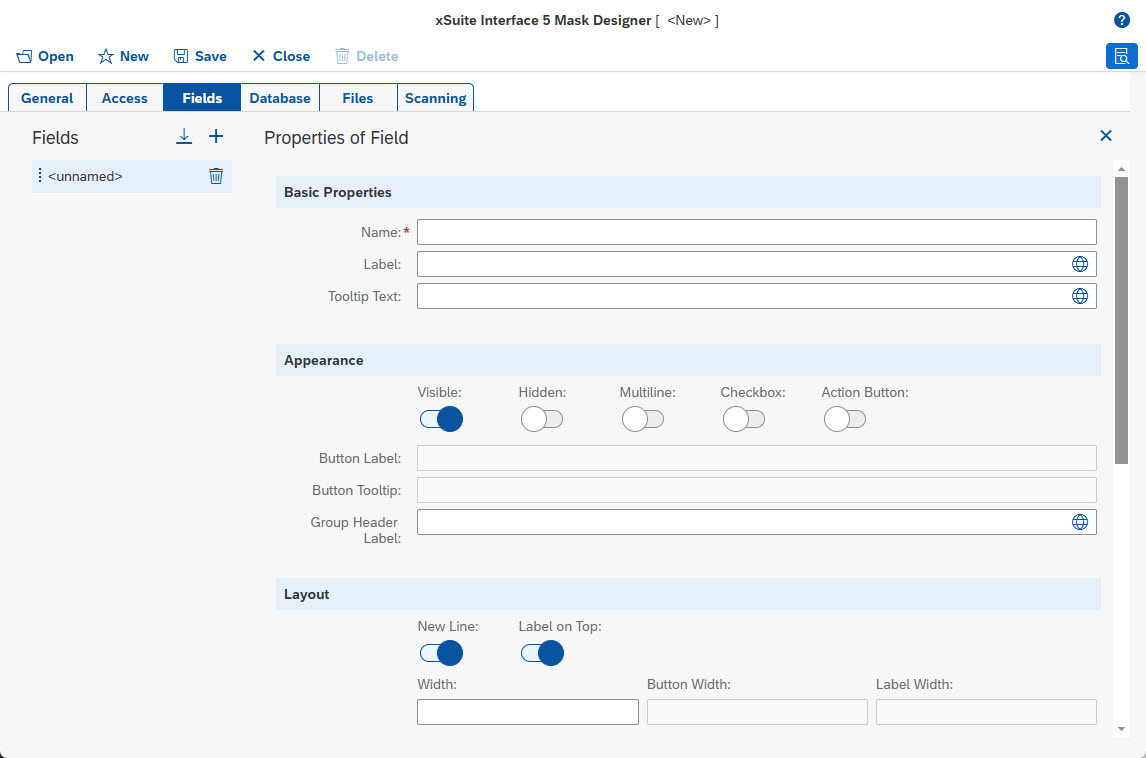Viewport: 1146px width, 758px height.
Task: Click the vertical scrollbar down arrow
Action: coord(1121,730)
